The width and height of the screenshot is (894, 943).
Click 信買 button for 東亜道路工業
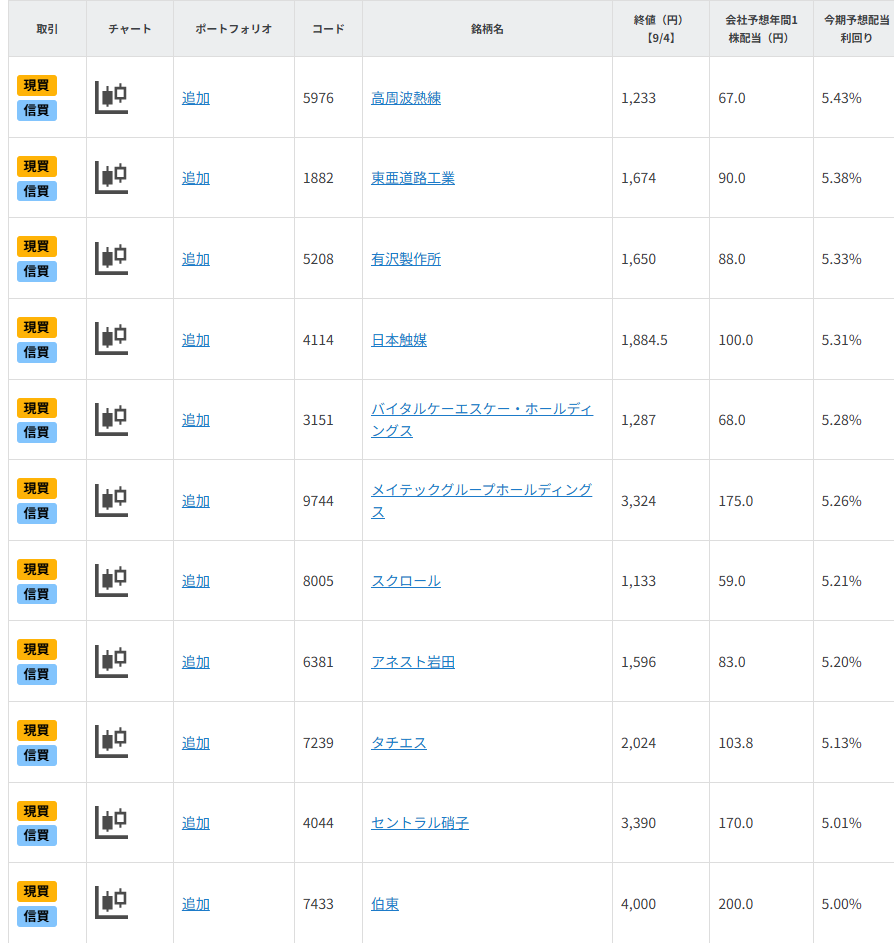coord(37,191)
